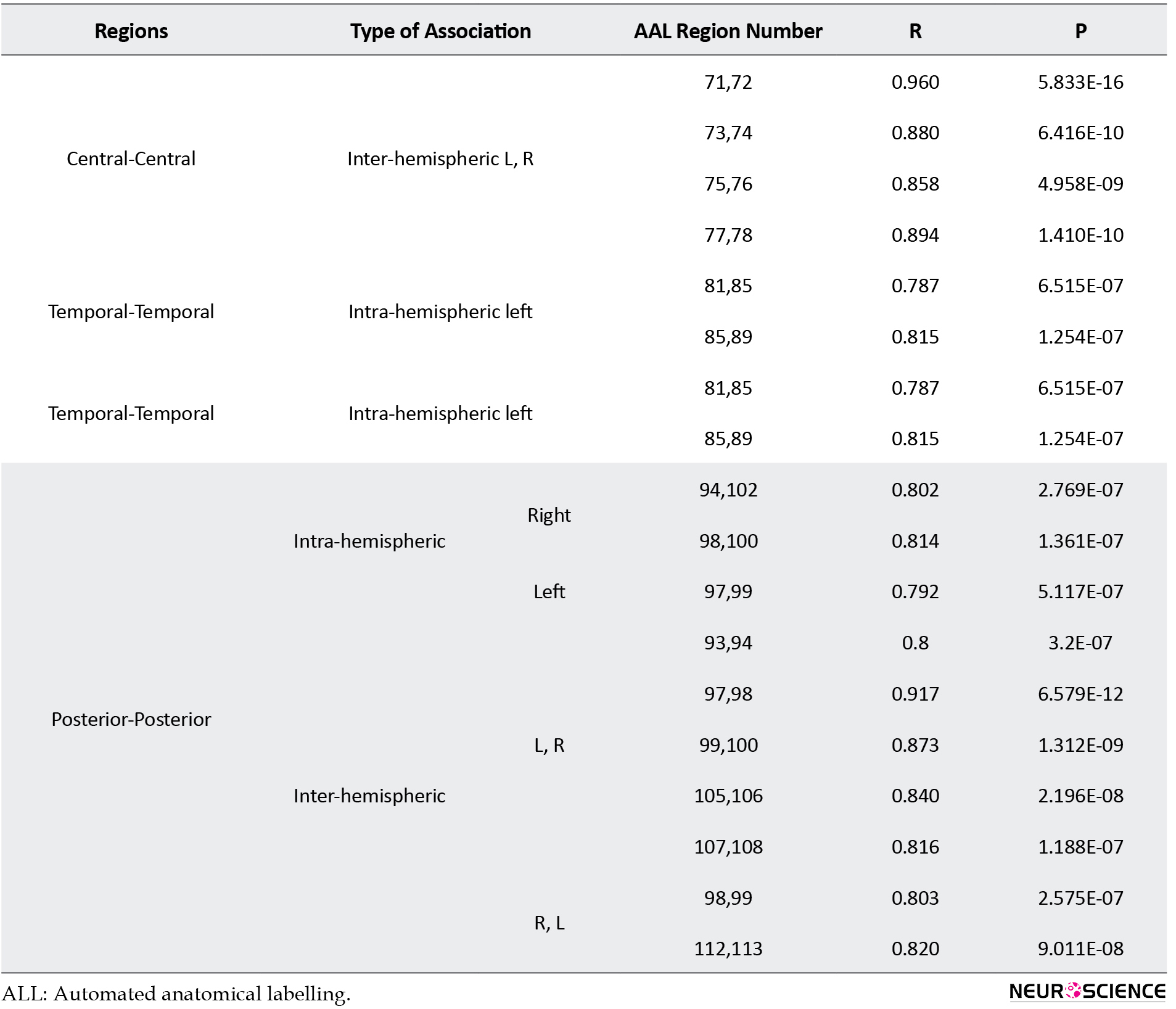Select R value 0.873
Viewport: 1176px width, 1009px height.
(x=915, y=745)
